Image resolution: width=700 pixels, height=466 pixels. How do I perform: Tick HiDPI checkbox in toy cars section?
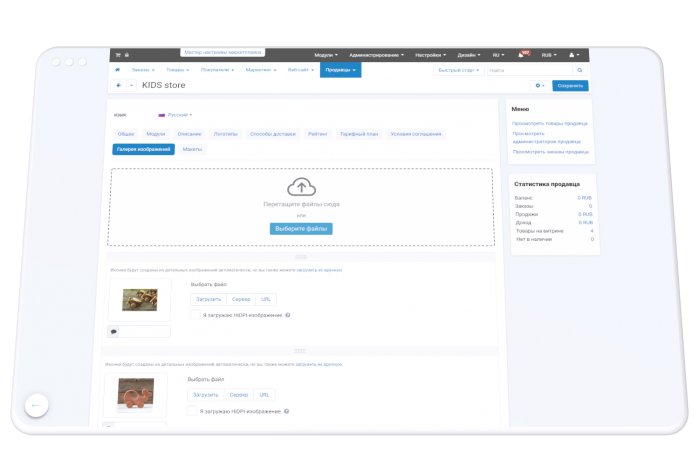coord(195,315)
